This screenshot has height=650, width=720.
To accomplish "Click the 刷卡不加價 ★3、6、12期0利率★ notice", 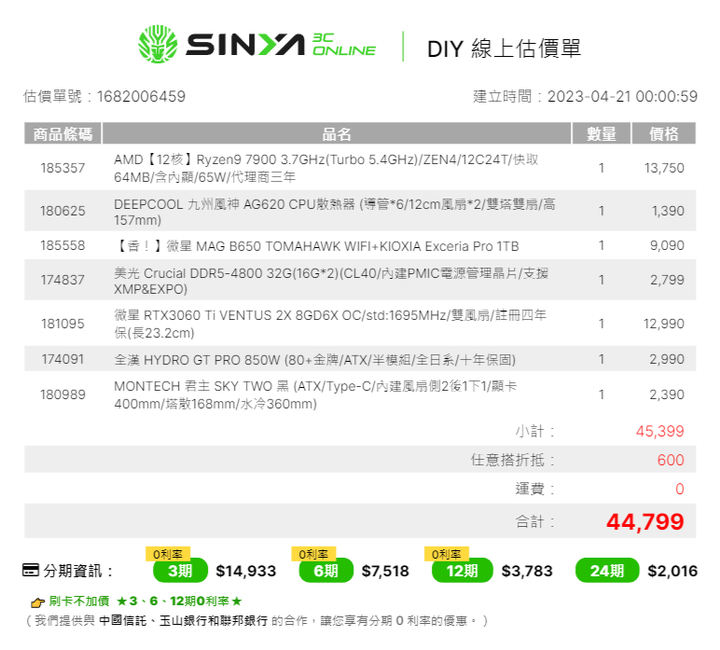I will pos(145,601).
